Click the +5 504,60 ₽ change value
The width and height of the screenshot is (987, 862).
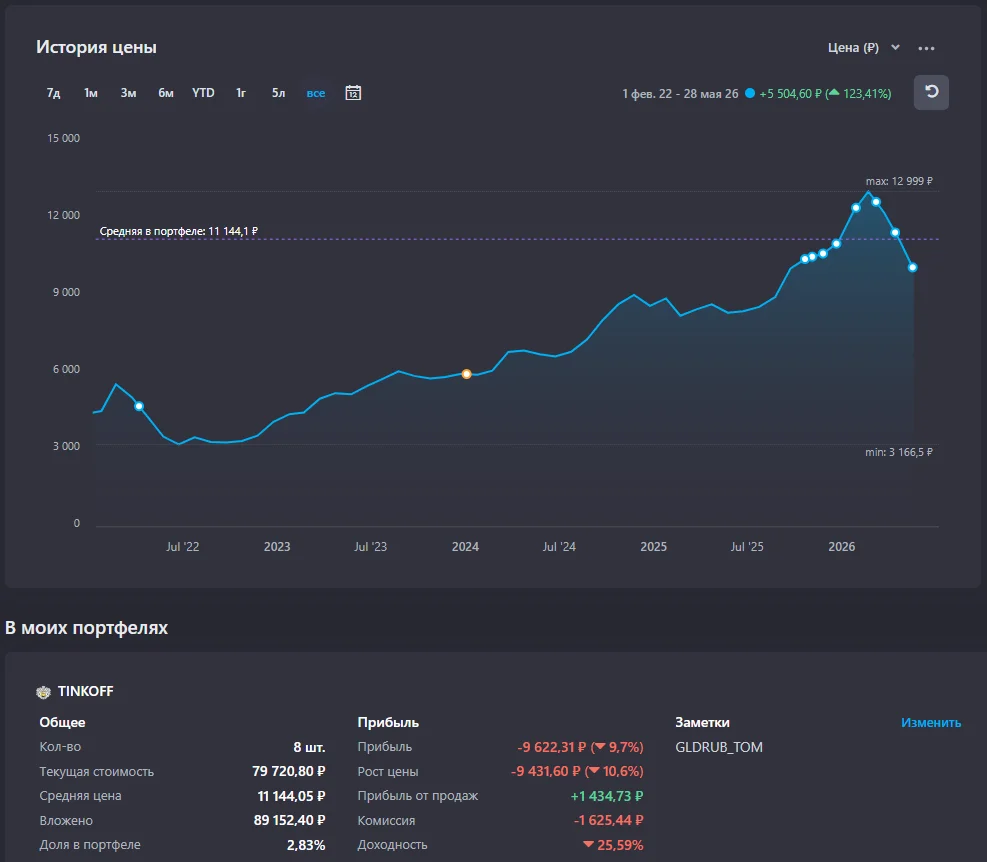[x=790, y=94]
